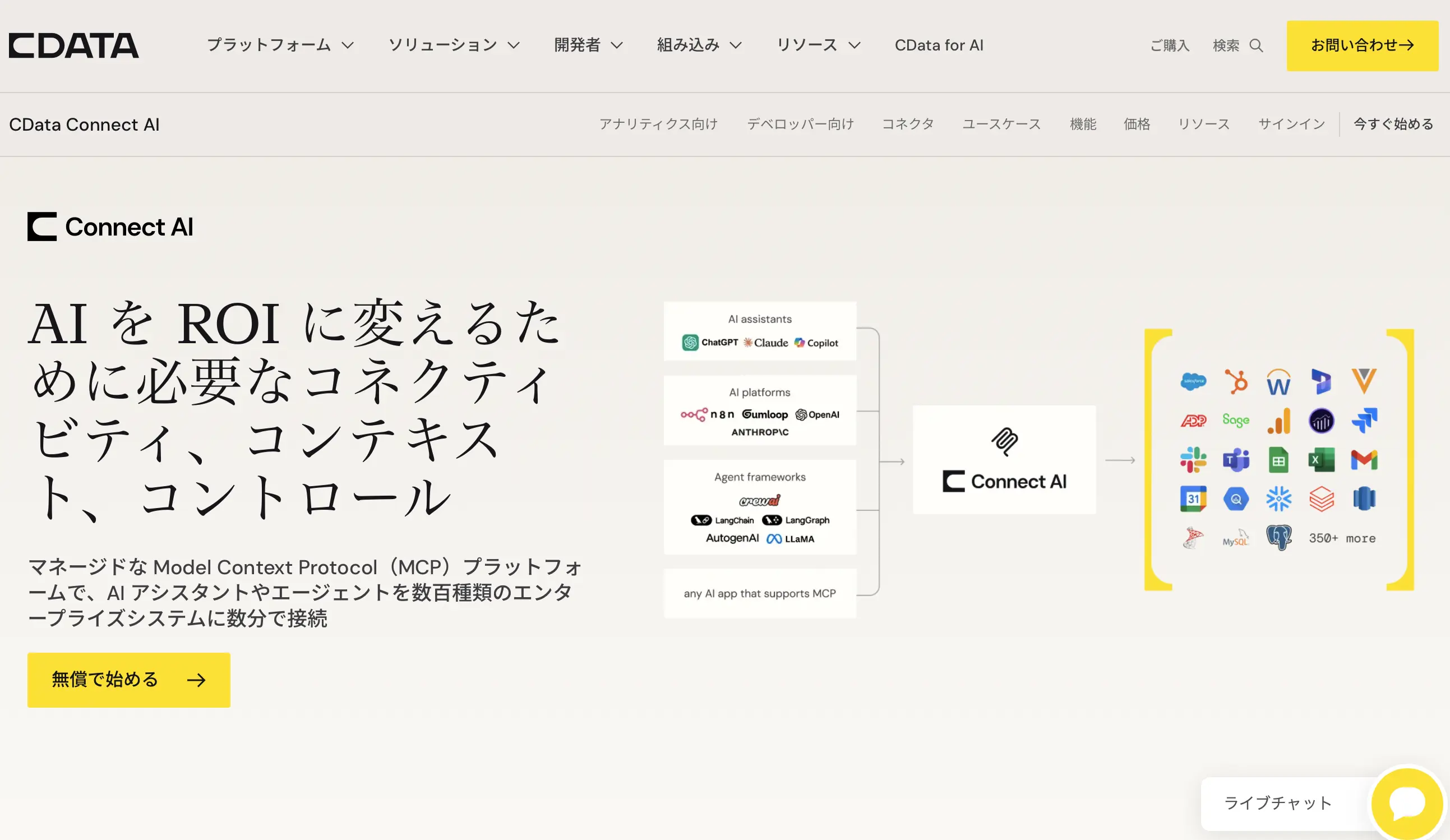
Task: Go to the コネクタ sub-navigation item
Action: point(908,124)
